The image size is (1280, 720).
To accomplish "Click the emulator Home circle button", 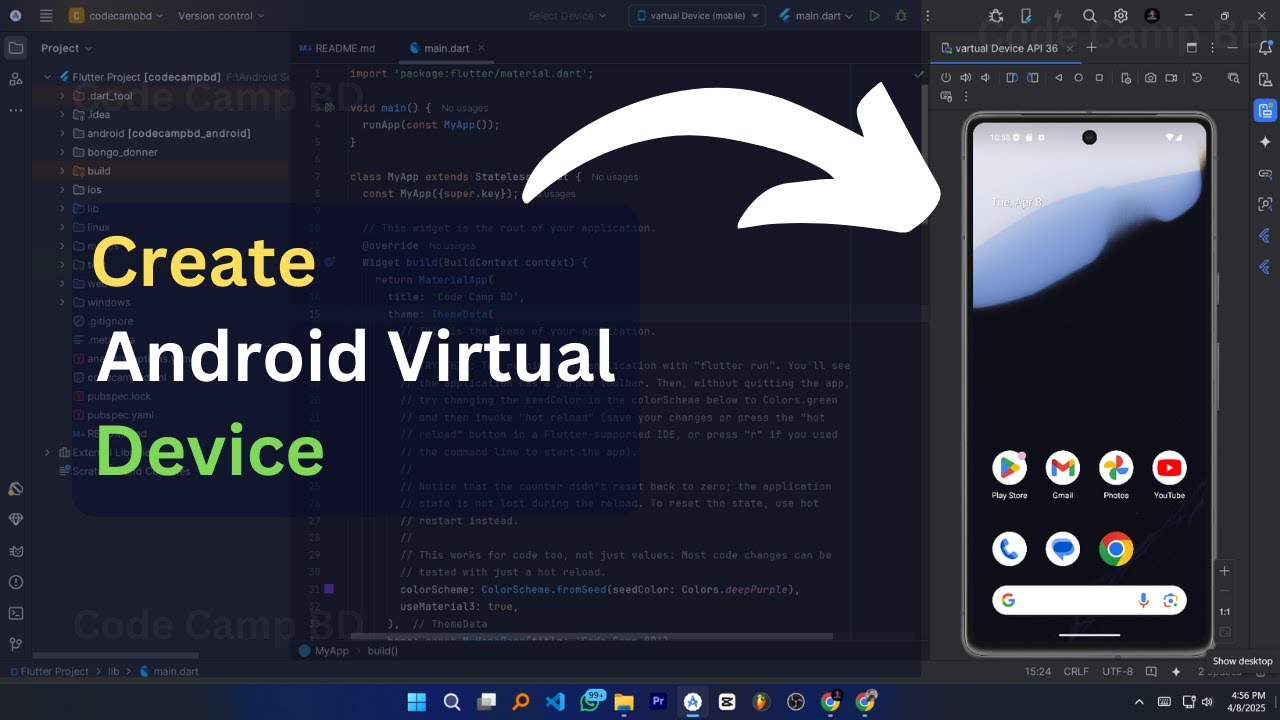I will [1078, 77].
